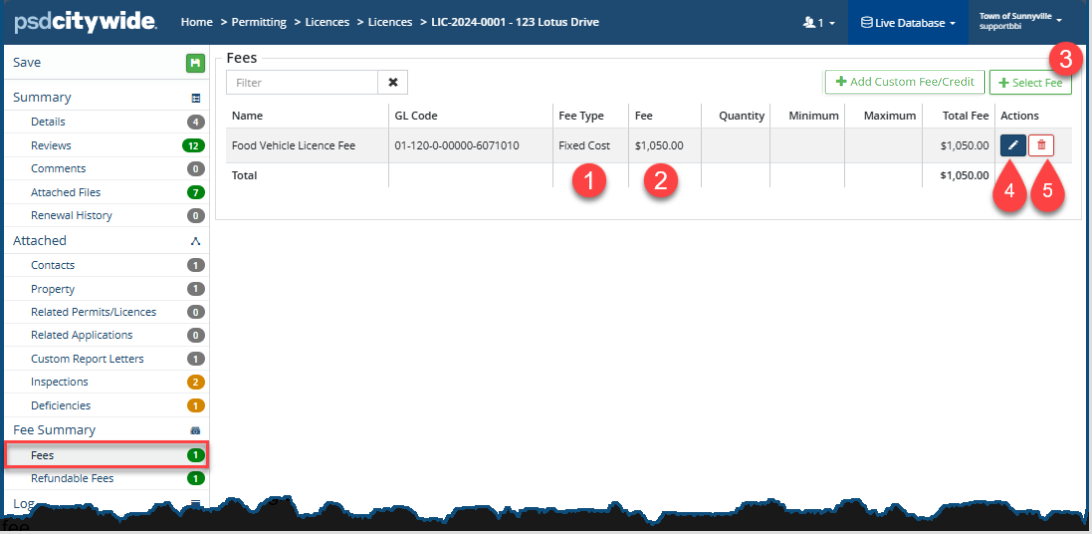Click the Maximum column header
The image size is (1092, 534).
coord(889,116)
